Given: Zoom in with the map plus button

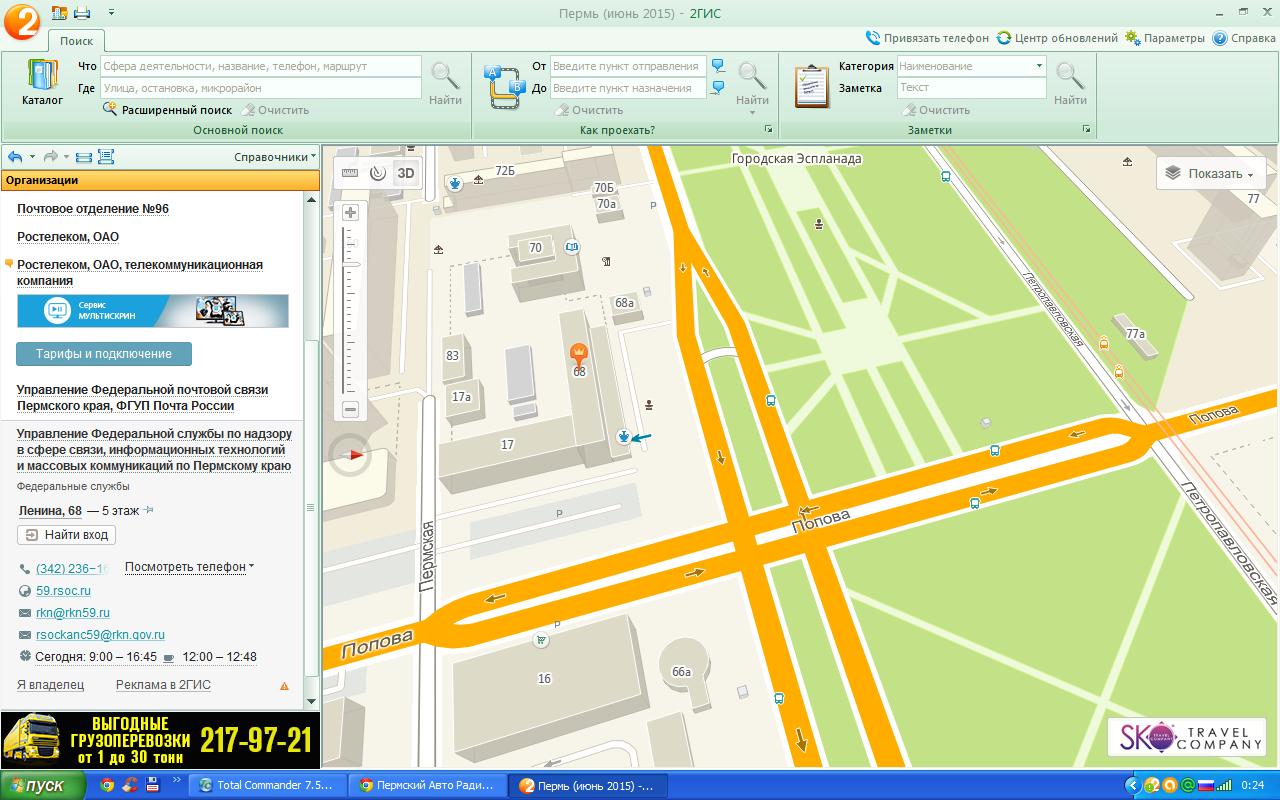Looking at the screenshot, I should 350,212.
